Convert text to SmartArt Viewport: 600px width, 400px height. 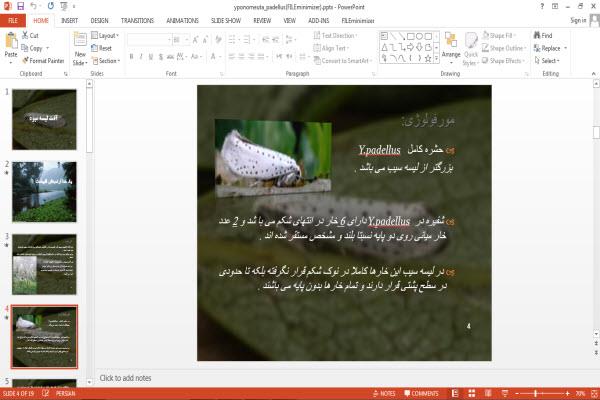(343, 60)
